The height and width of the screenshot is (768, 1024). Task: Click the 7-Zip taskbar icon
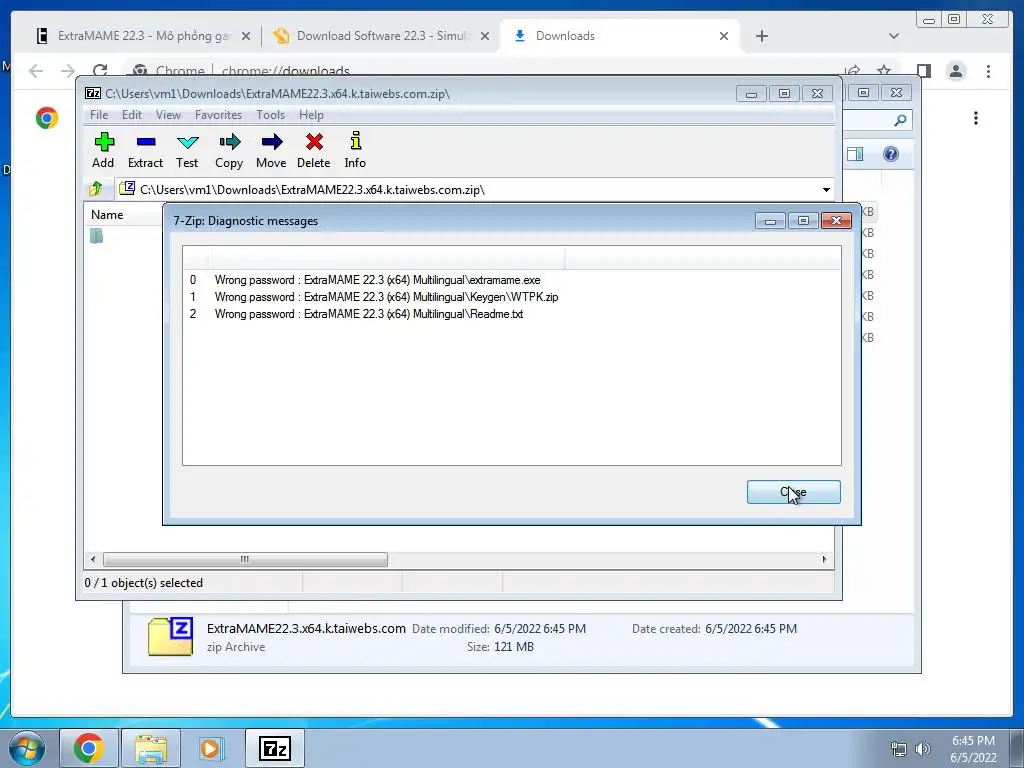[x=275, y=748]
